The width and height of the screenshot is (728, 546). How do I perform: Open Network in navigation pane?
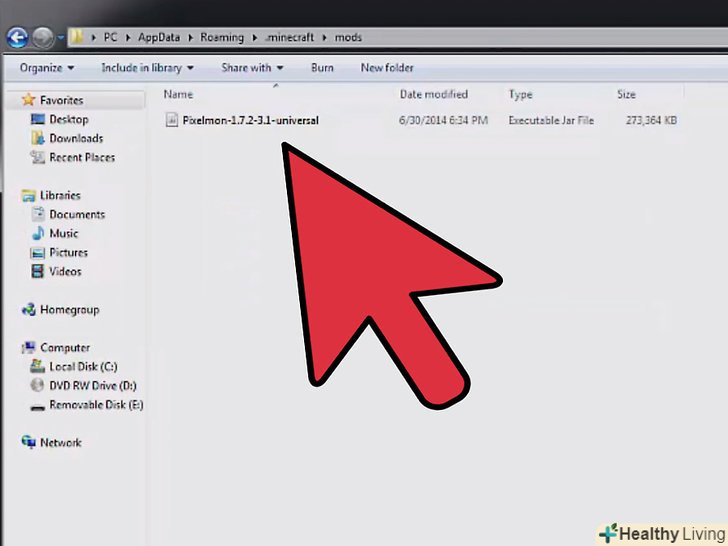point(61,443)
